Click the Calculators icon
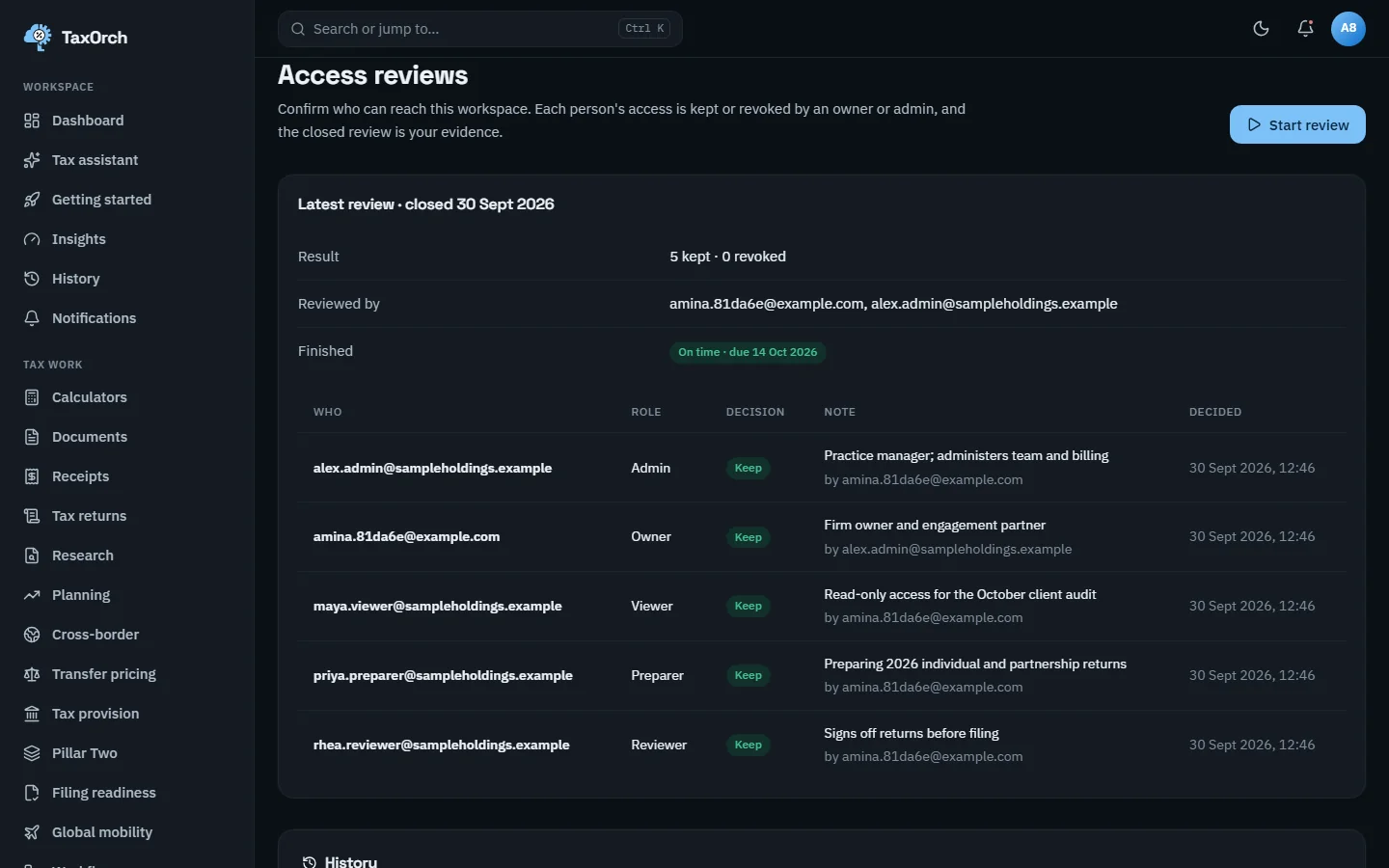Image resolution: width=1389 pixels, height=868 pixels. 32,397
